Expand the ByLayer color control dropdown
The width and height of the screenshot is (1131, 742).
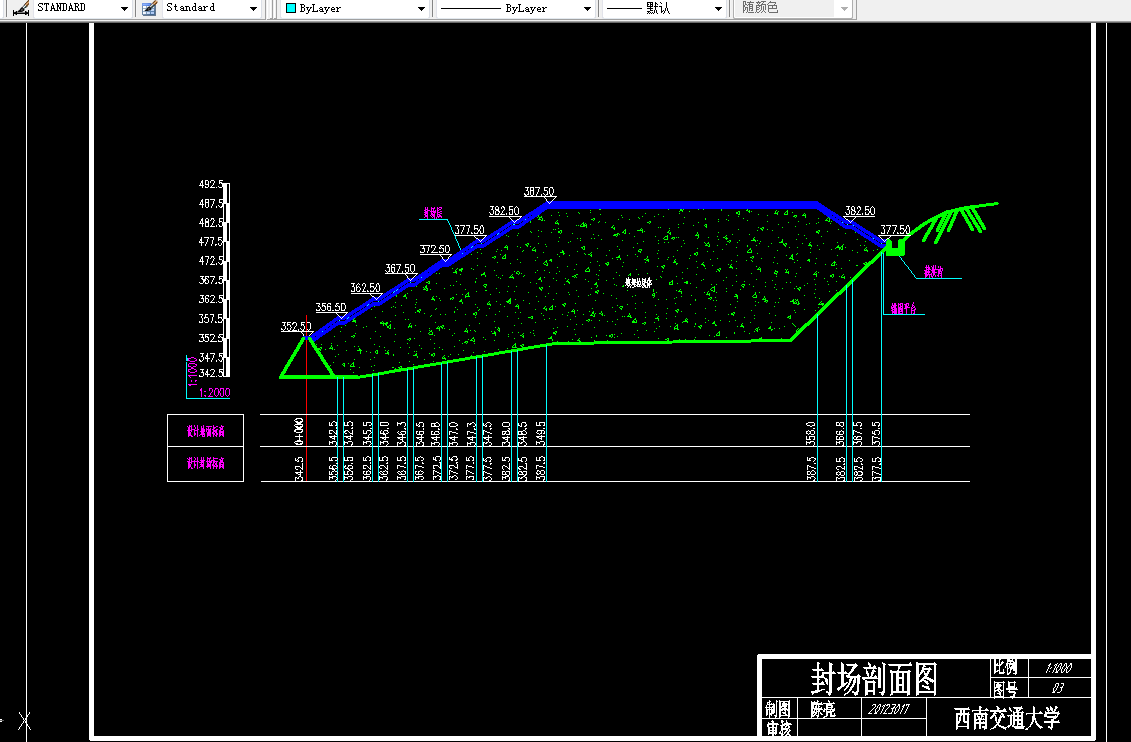pyautogui.click(x=421, y=9)
